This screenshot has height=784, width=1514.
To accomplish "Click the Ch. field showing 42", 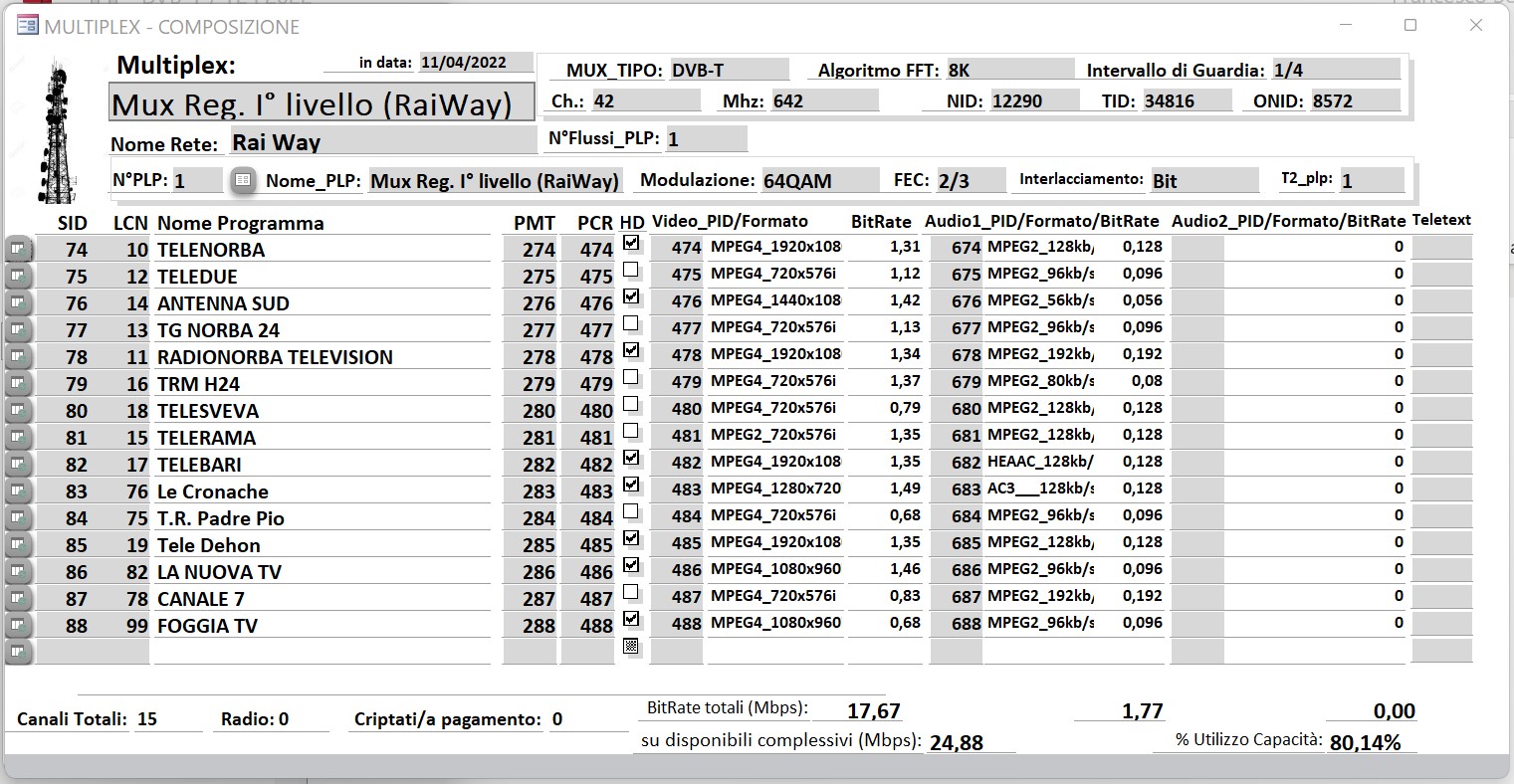I will (x=646, y=100).
